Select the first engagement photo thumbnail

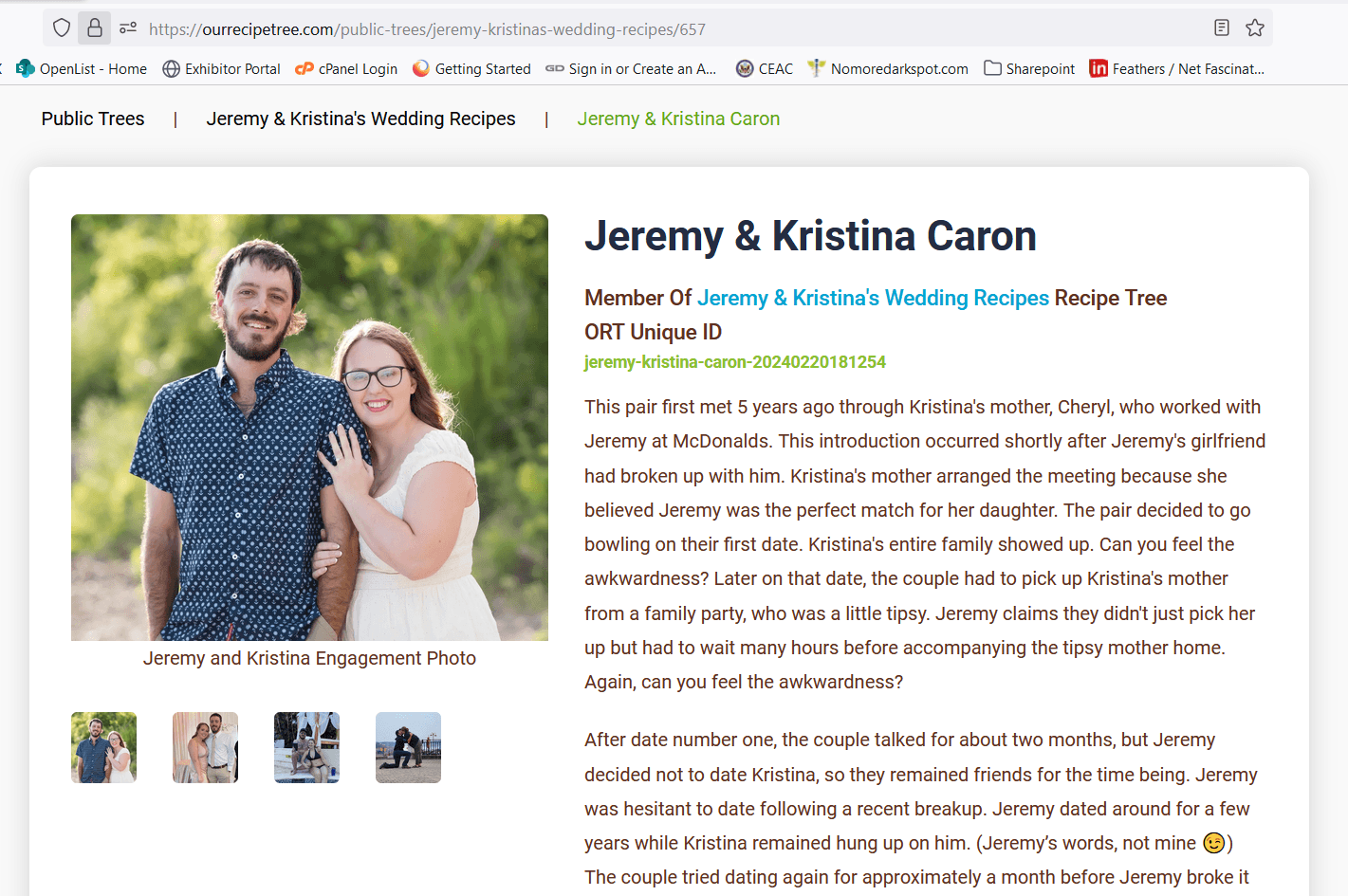click(104, 747)
